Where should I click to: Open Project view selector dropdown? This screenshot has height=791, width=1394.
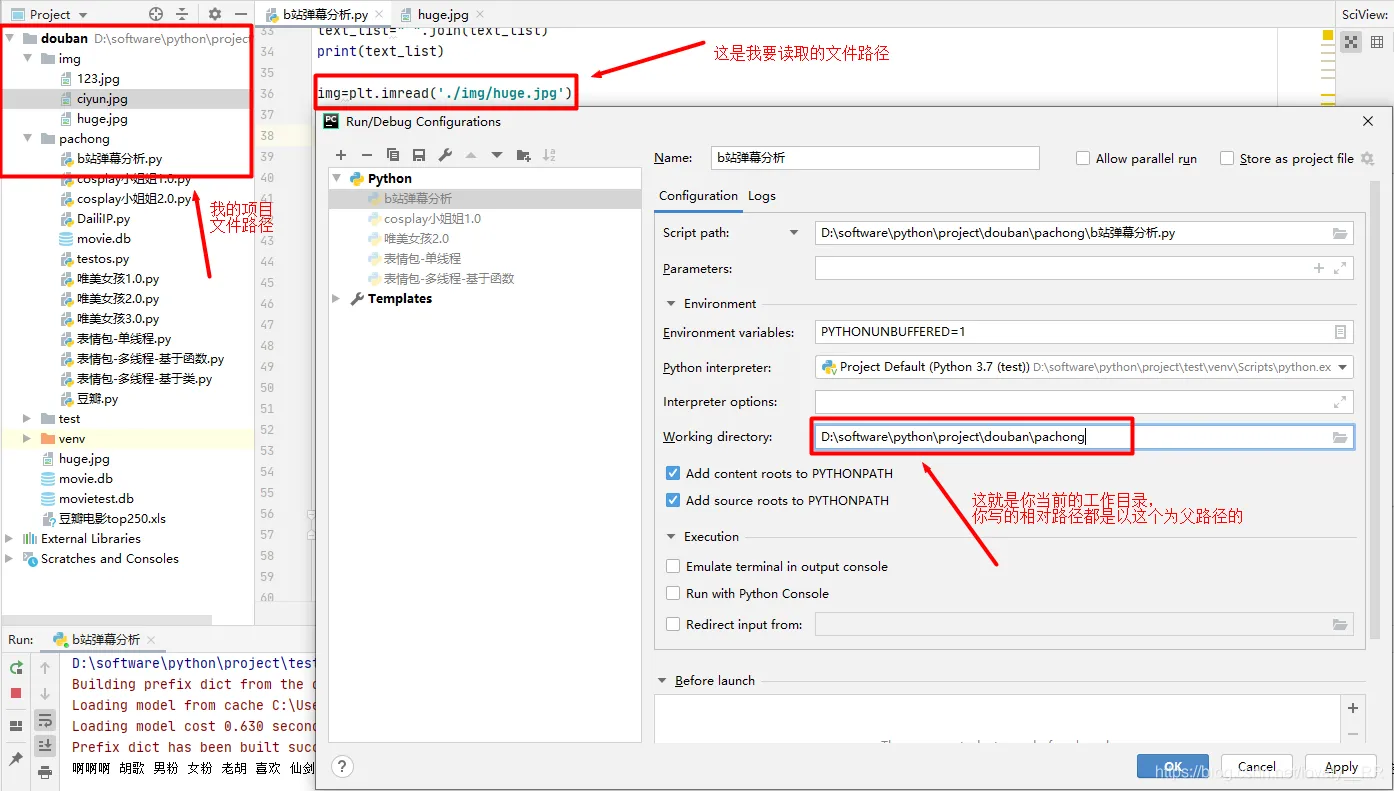(82, 15)
